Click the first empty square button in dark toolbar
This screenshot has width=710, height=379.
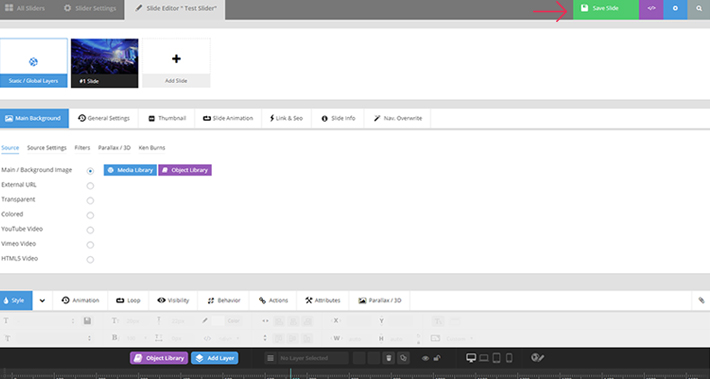click(x=359, y=358)
